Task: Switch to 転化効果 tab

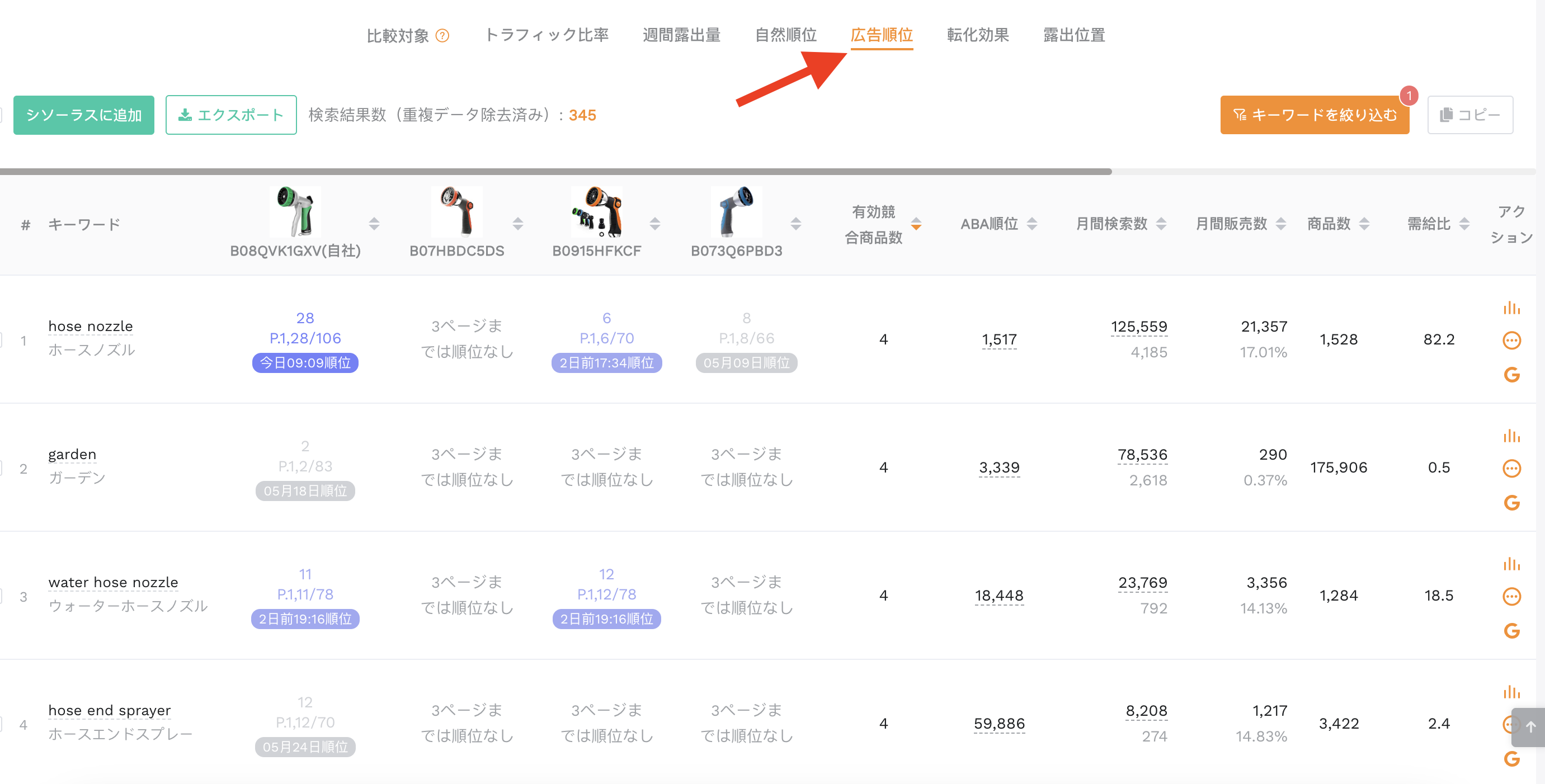Action: [x=978, y=35]
